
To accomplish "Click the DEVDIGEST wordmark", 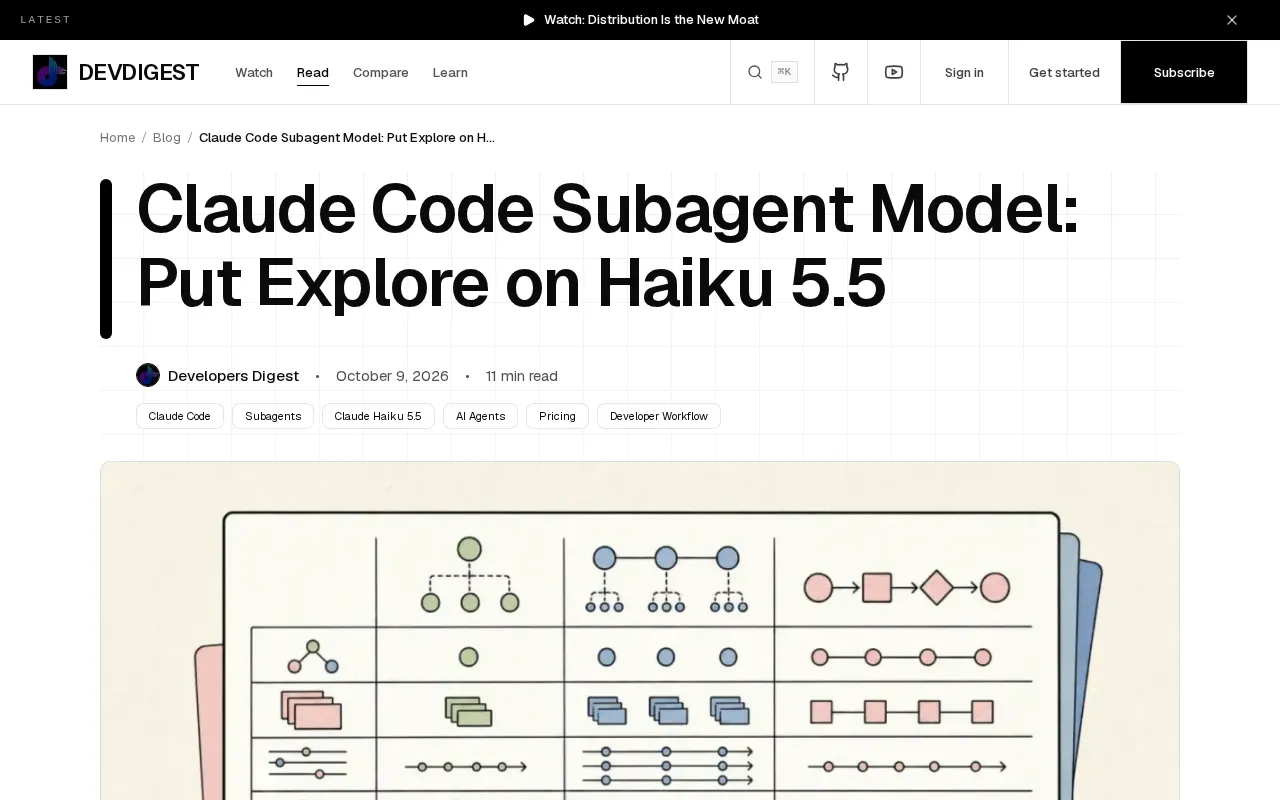I will pyautogui.click(x=139, y=72).
